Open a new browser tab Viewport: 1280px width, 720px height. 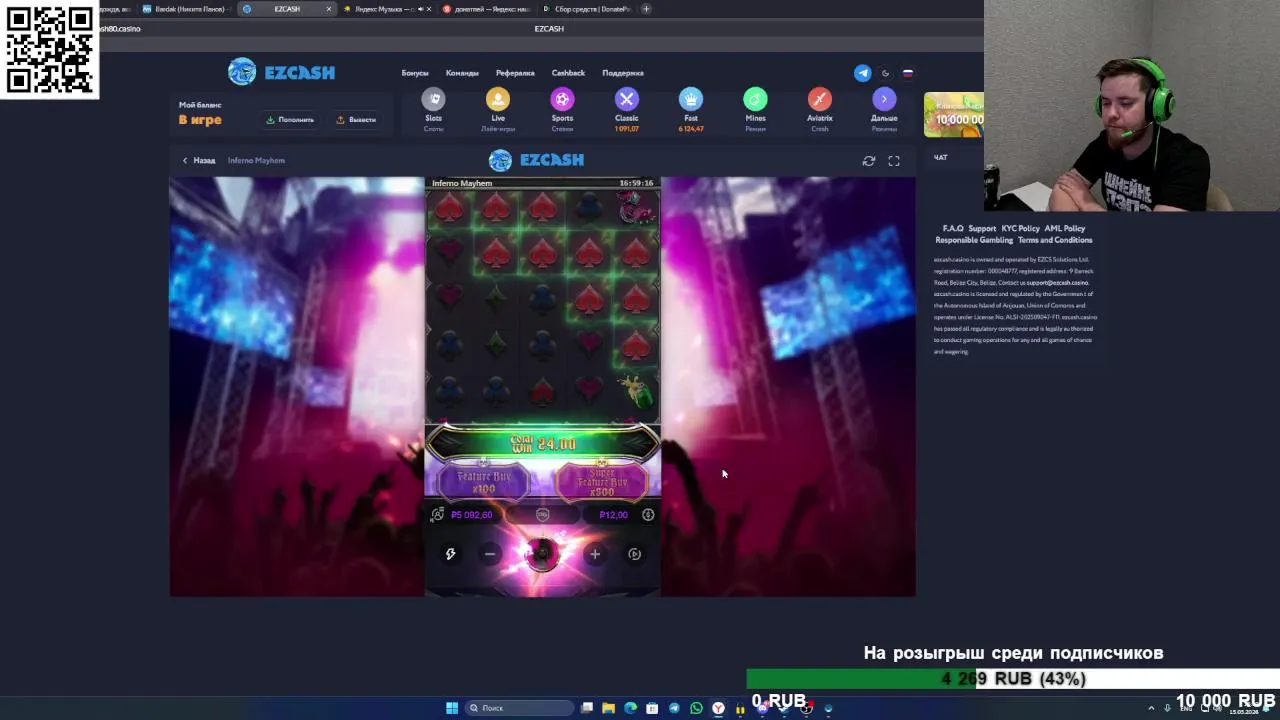click(x=646, y=9)
